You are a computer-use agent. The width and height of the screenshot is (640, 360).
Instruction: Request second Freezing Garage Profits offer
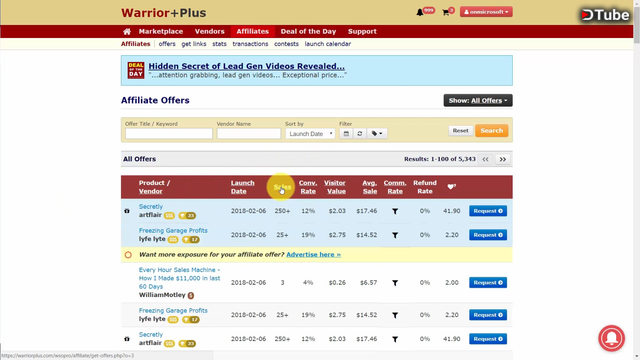488,315
